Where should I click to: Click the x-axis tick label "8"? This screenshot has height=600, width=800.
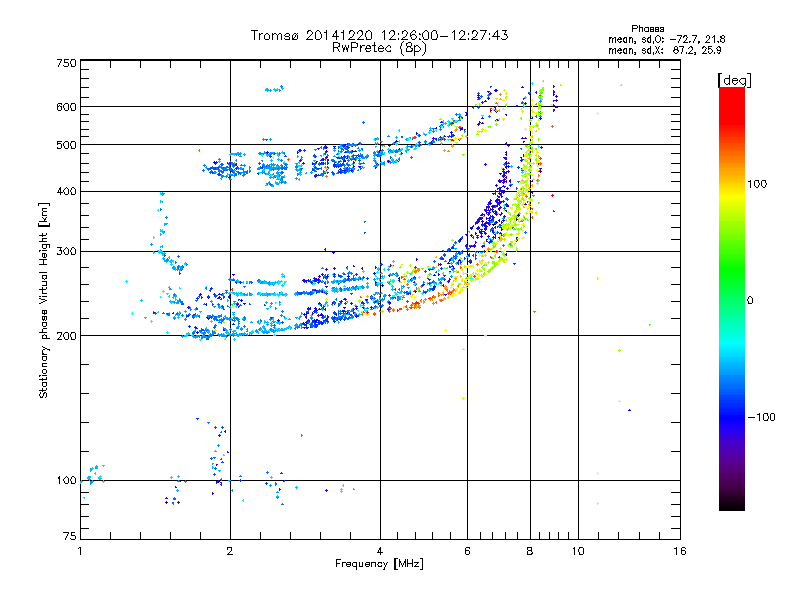(x=530, y=551)
